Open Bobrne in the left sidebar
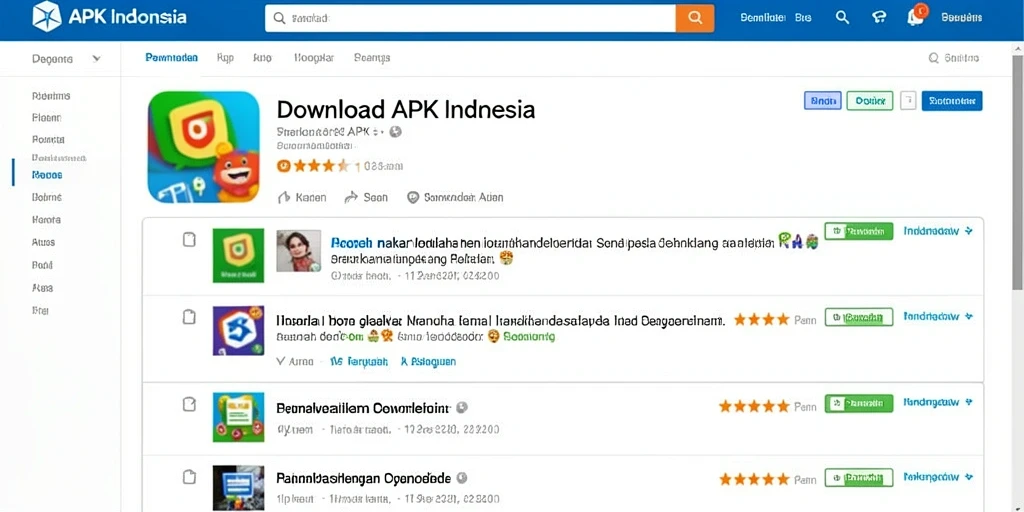This screenshot has height=512, width=1024. click(46, 197)
